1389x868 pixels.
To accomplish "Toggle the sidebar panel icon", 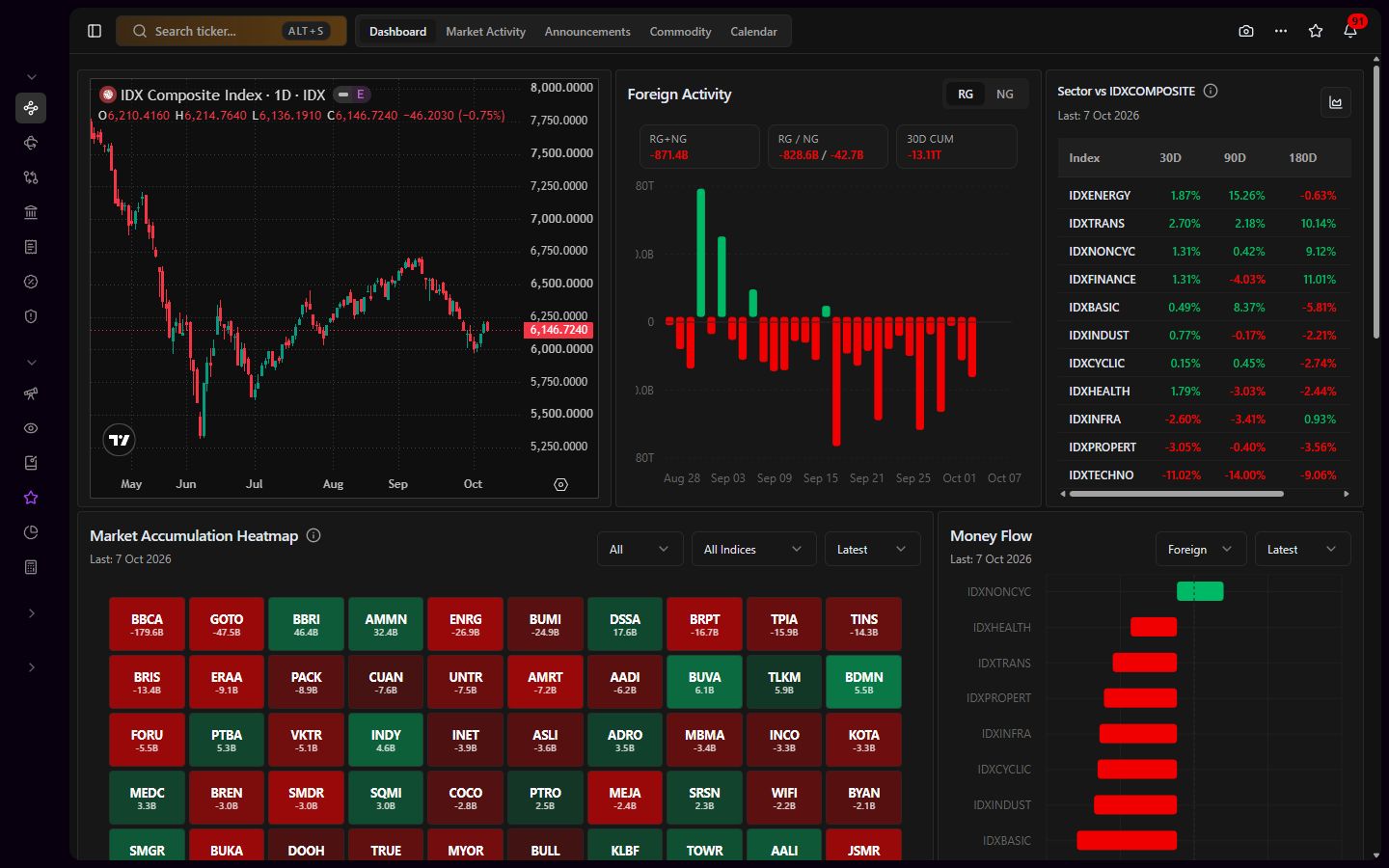I will coord(95,31).
